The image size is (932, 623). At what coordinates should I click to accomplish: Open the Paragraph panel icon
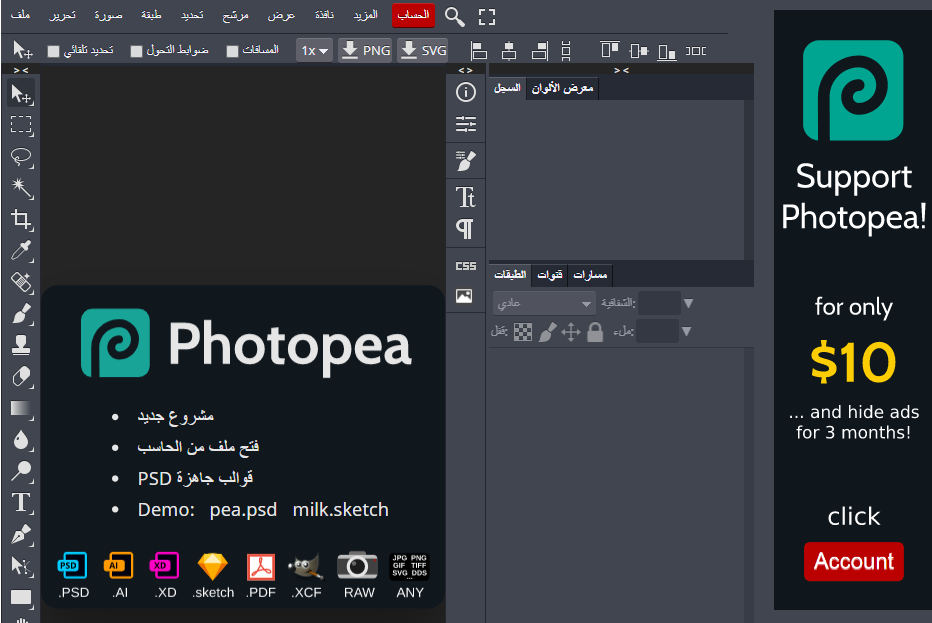(x=465, y=228)
